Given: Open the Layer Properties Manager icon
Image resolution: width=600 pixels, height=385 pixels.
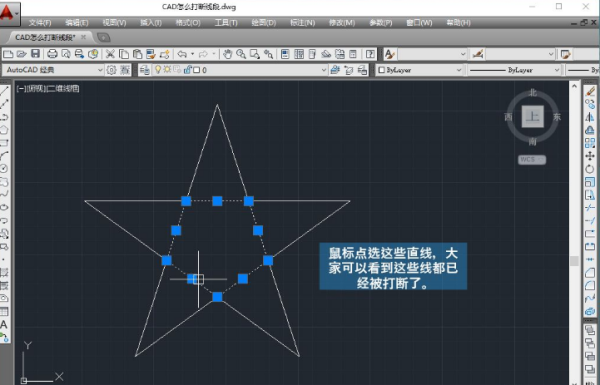Looking at the screenshot, I should [x=145, y=70].
